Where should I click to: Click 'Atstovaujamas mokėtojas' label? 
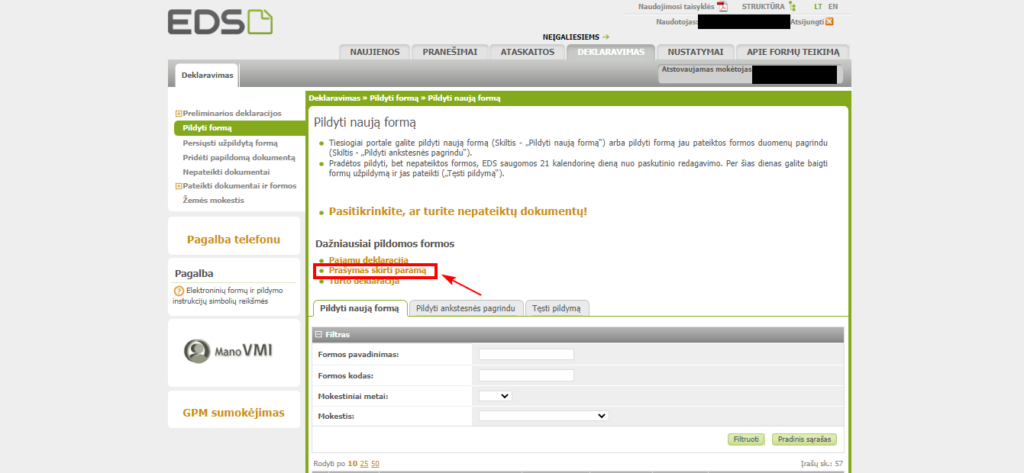(707, 69)
